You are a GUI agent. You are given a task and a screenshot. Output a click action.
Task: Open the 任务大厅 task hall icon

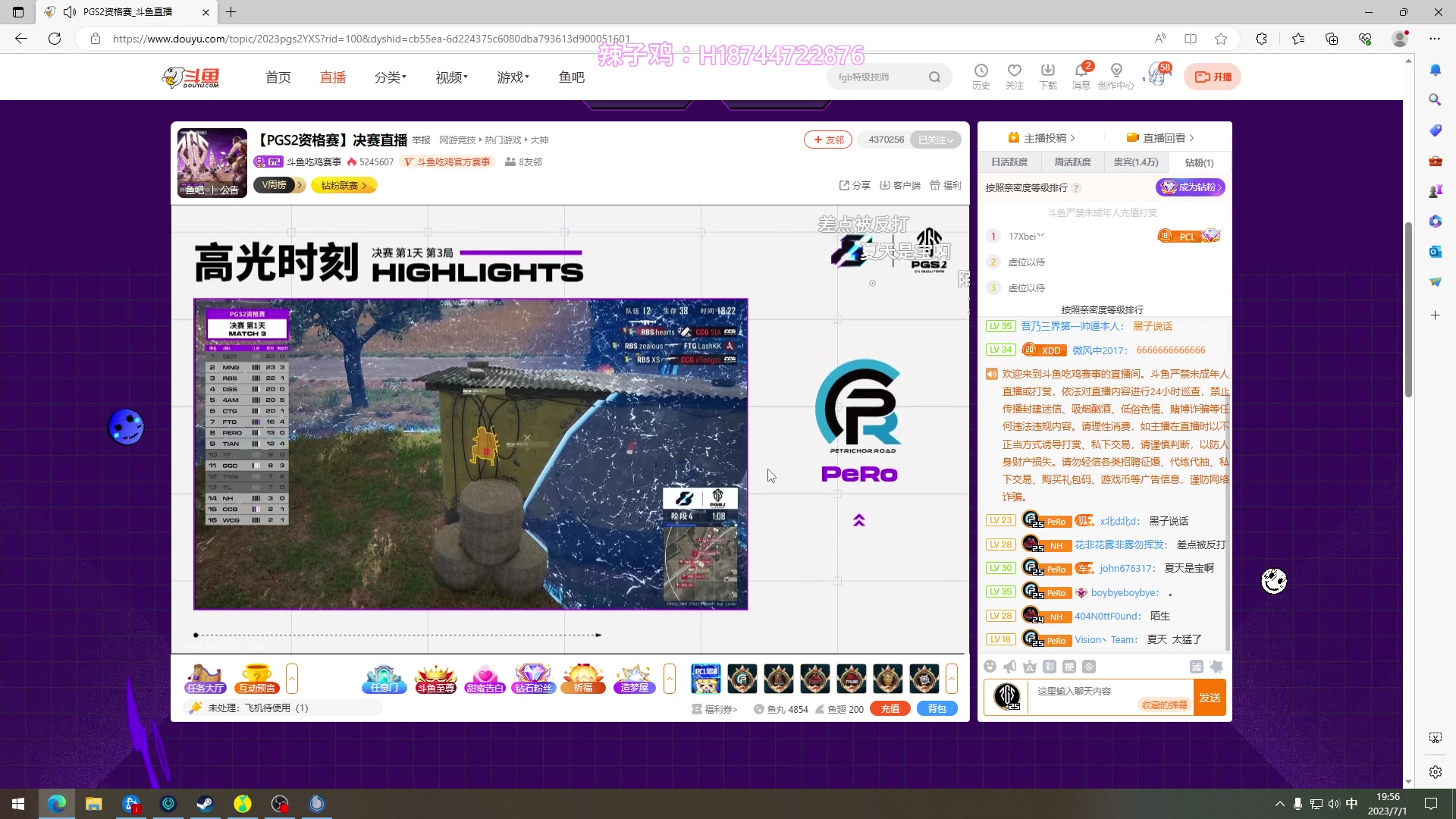206,679
